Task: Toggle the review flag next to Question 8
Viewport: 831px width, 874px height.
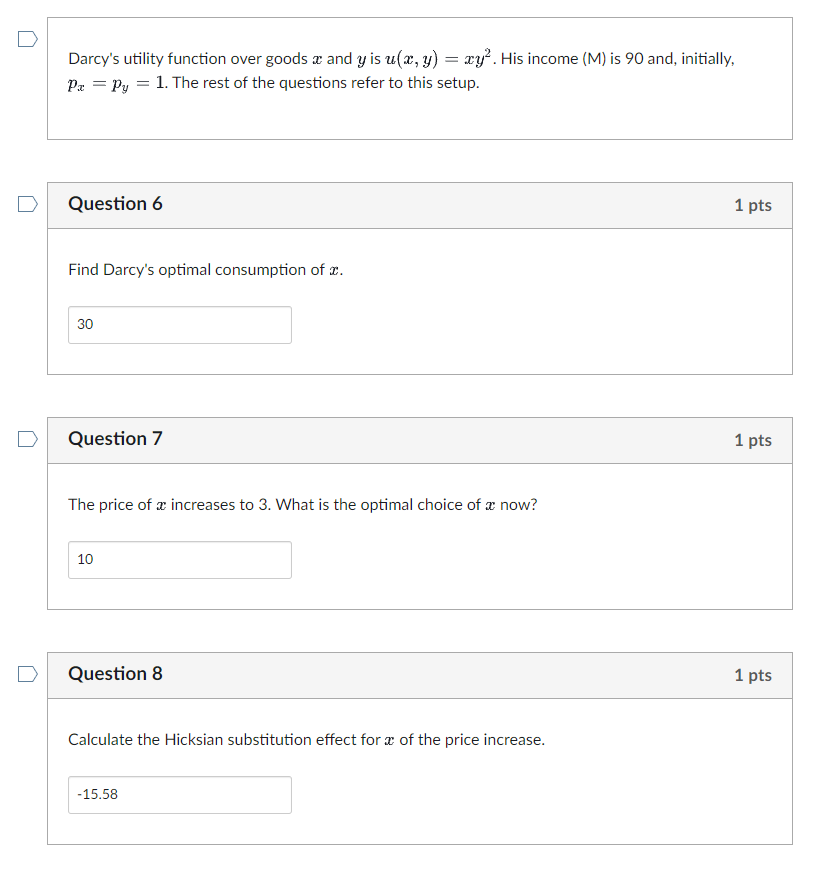Action: [x=27, y=674]
